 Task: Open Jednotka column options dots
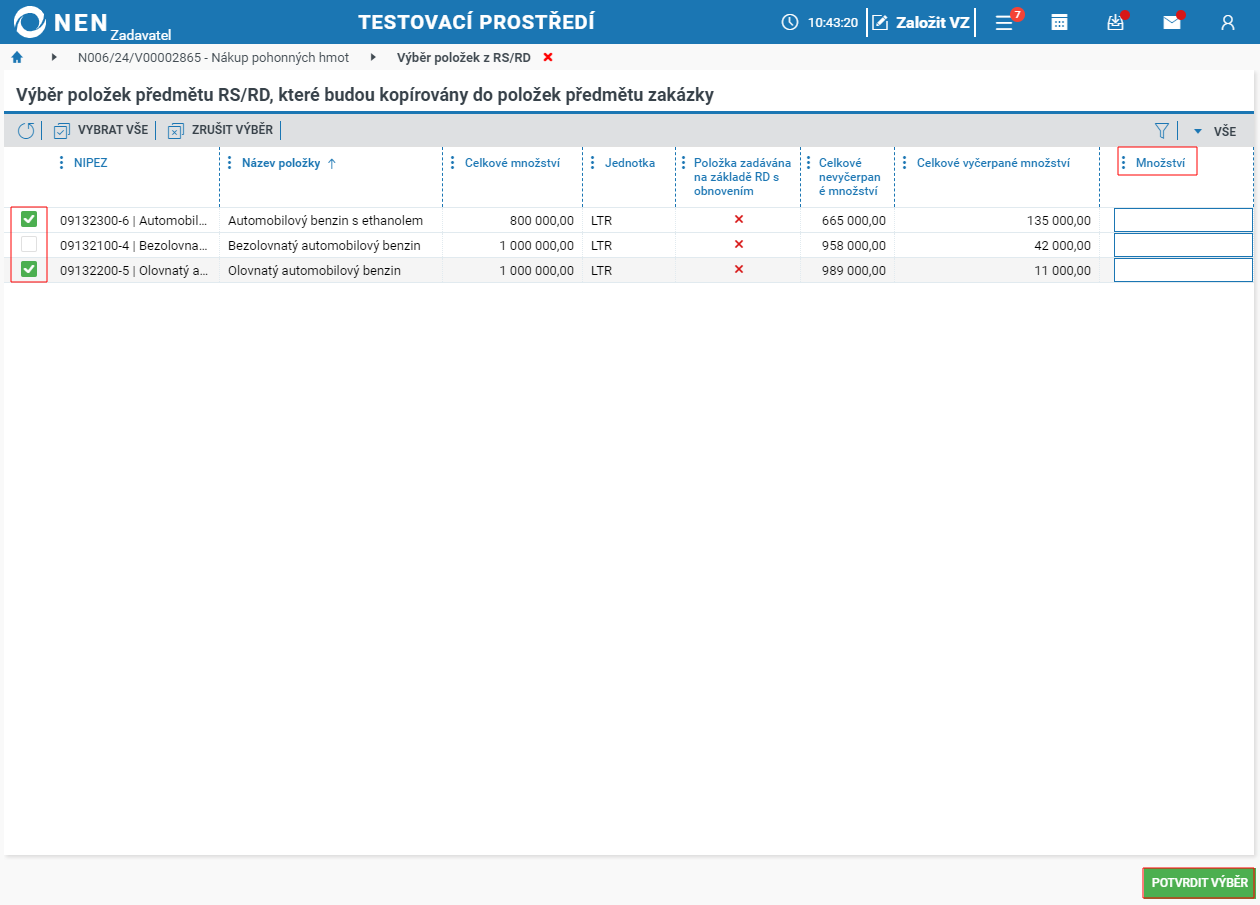point(593,163)
